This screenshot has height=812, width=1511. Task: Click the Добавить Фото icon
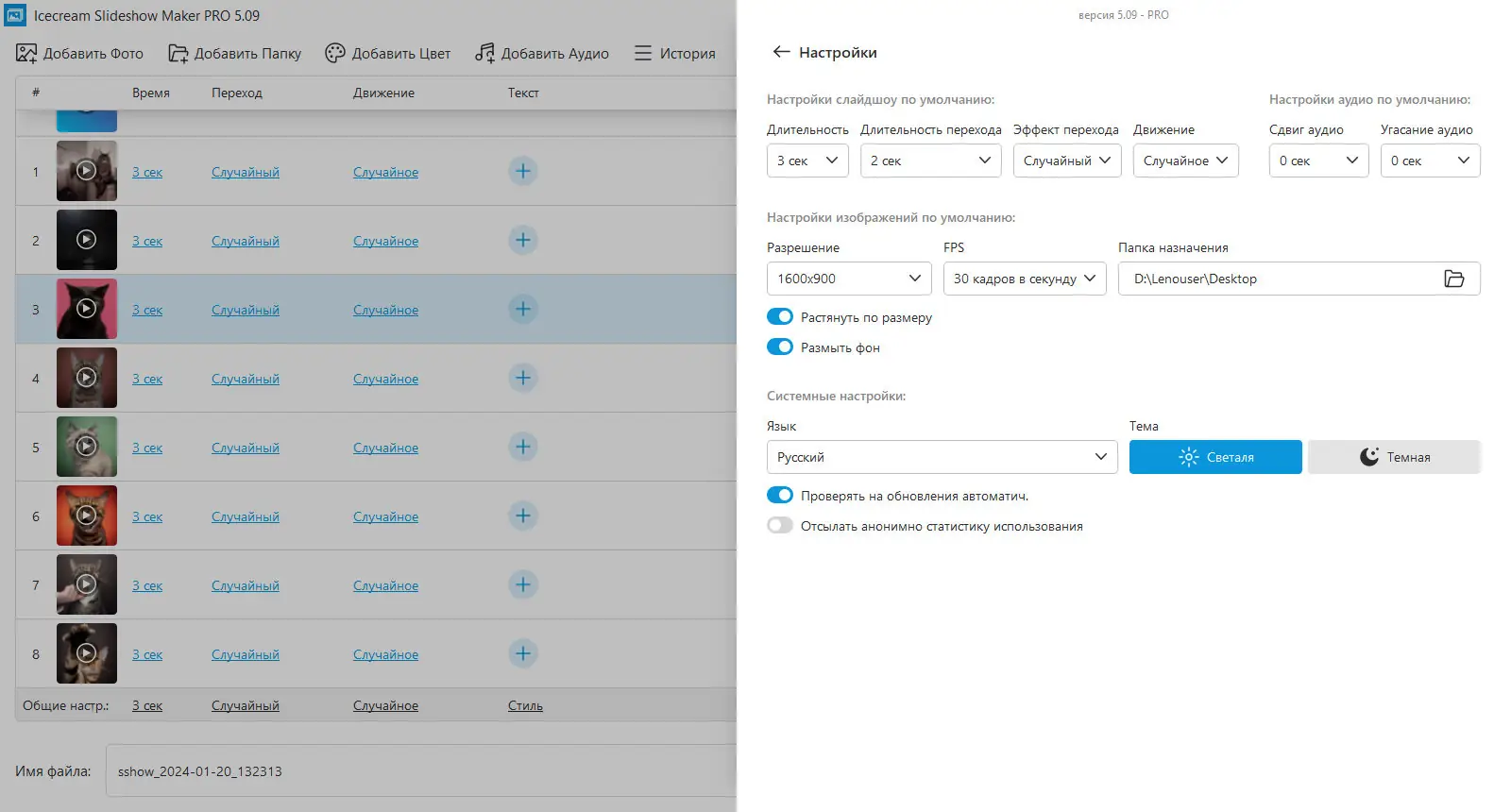[26, 54]
